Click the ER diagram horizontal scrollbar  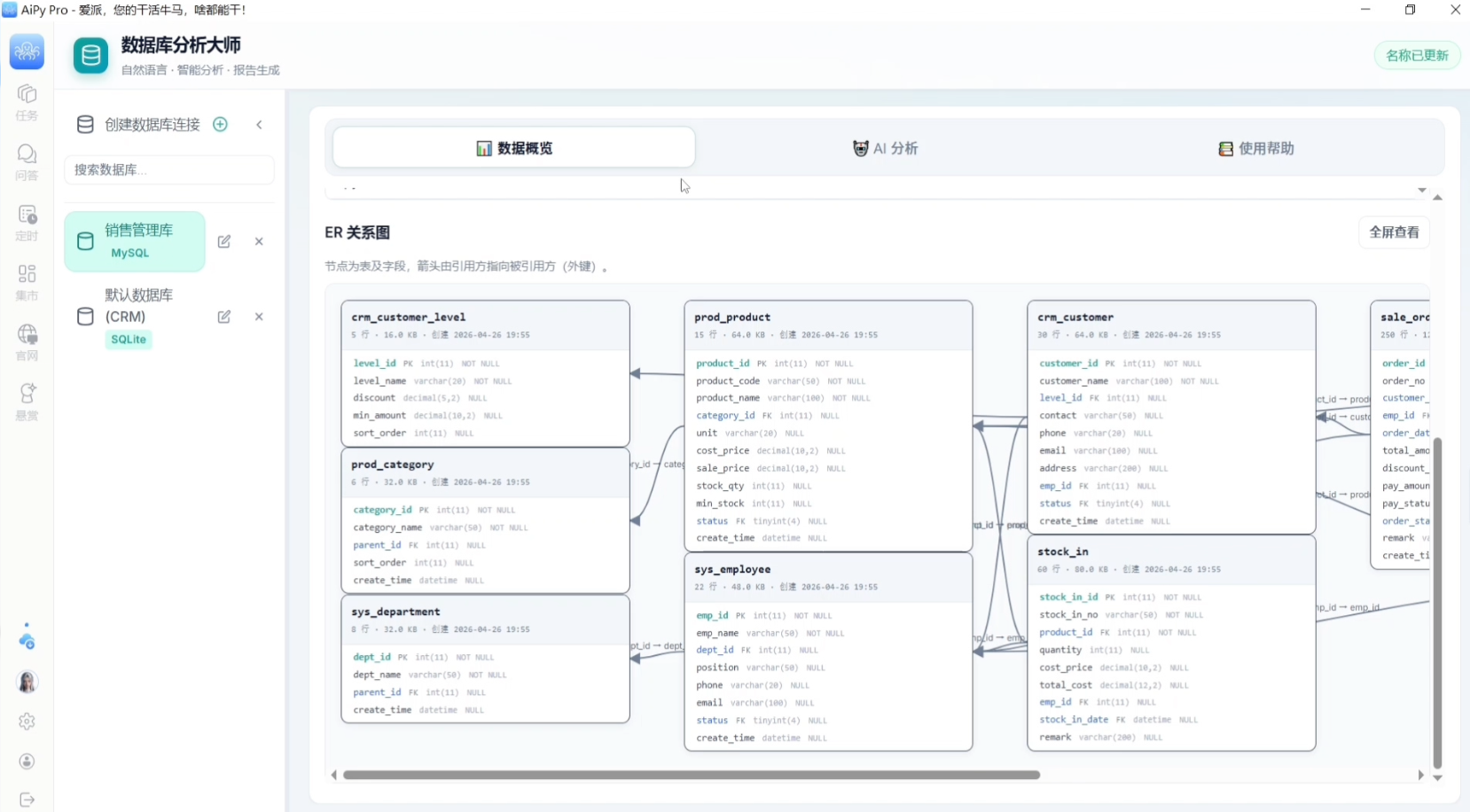[x=692, y=775]
